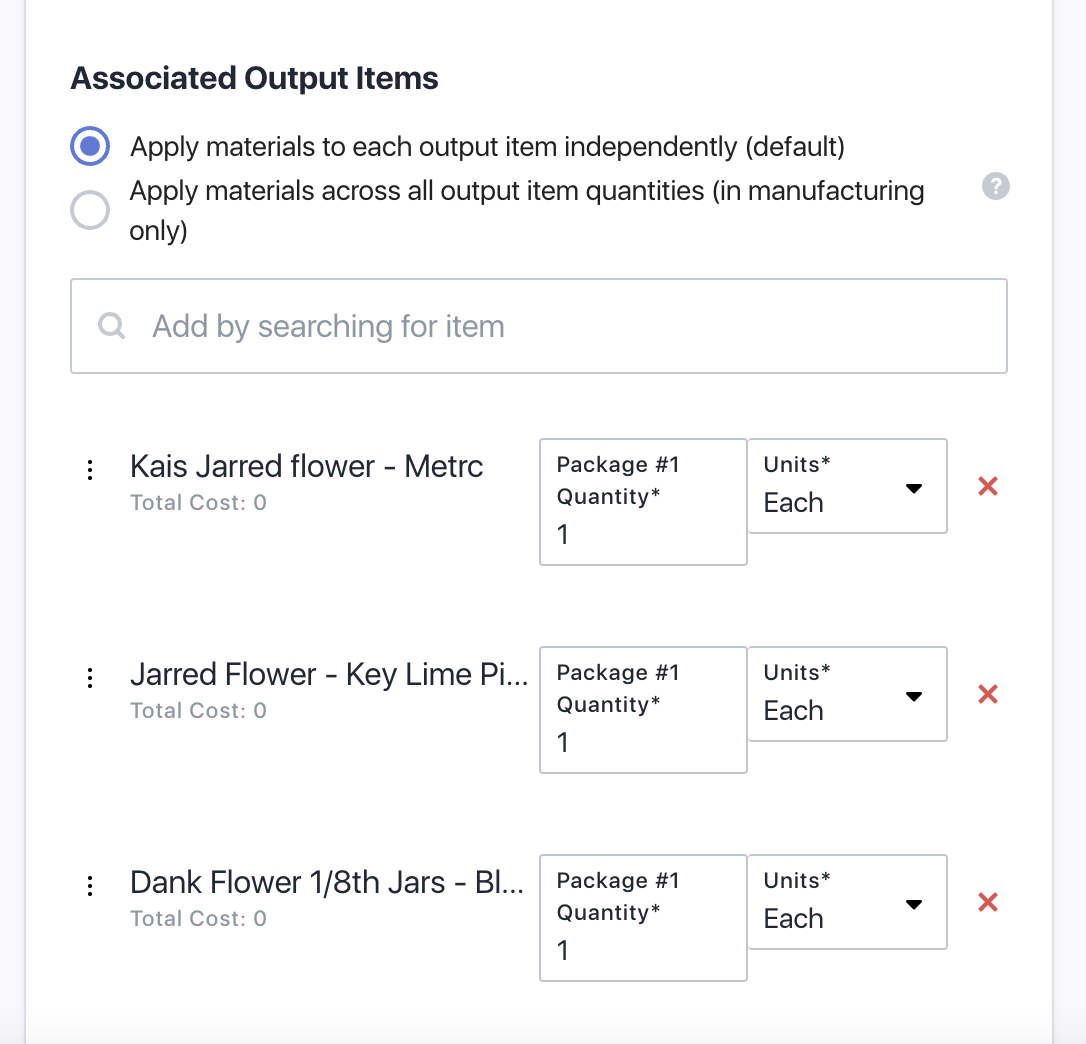Remove Dank Flower 1/8th Jars using the red X
Viewport: 1086px width, 1044px height.
[x=987, y=902]
